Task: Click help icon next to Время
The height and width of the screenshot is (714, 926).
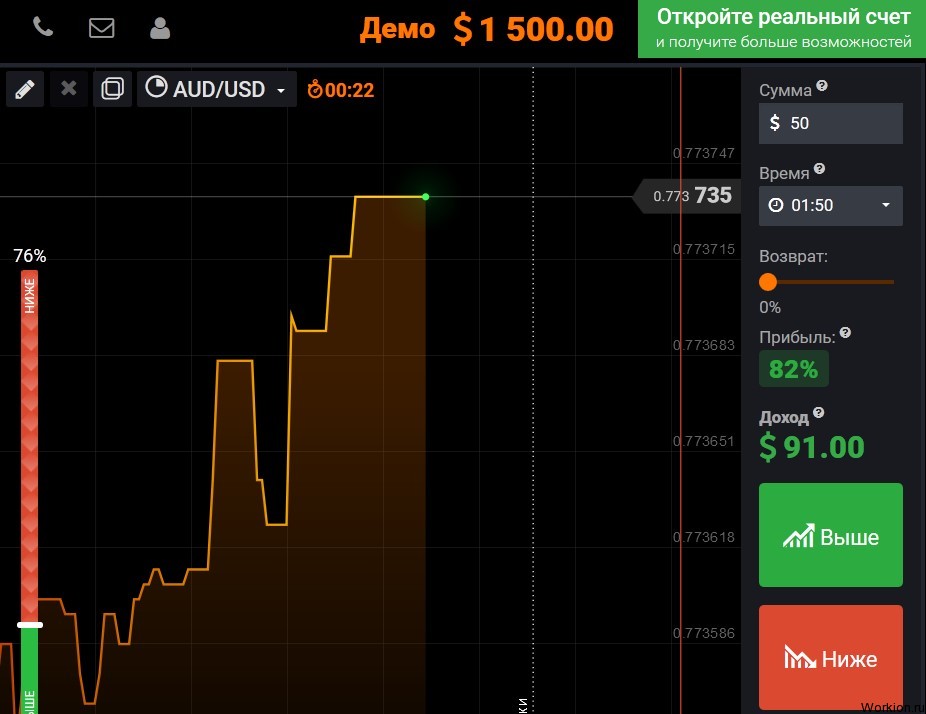Action: tap(819, 169)
